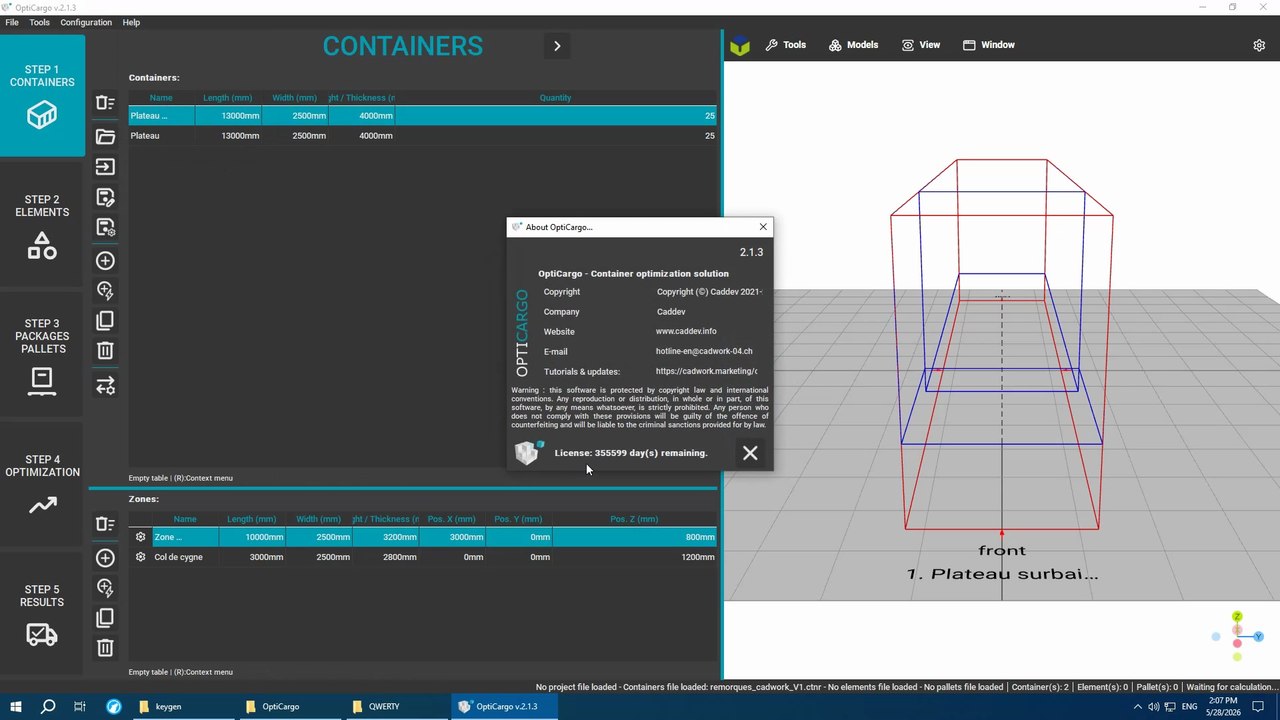Click the hotline-en@cadwork-04.ch email link

pyautogui.click(x=704, y=351)
